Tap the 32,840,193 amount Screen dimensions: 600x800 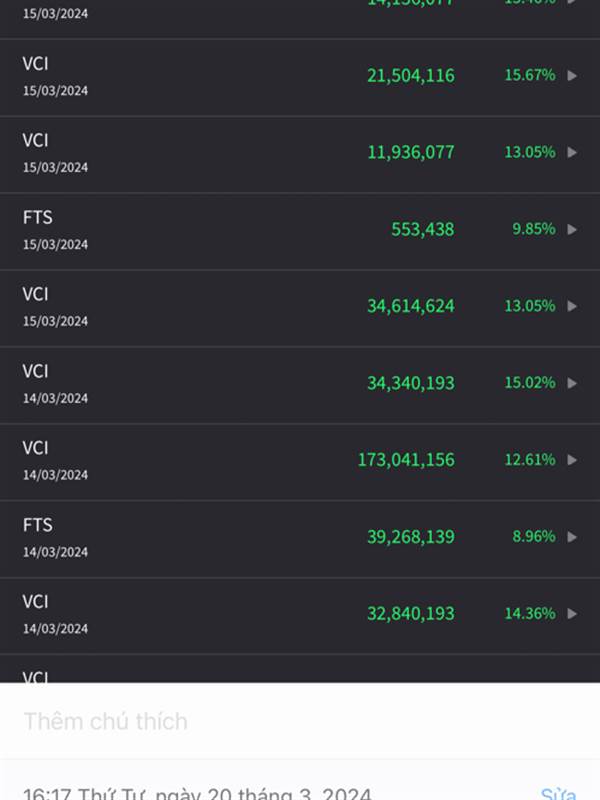click(x=411, y=613)
